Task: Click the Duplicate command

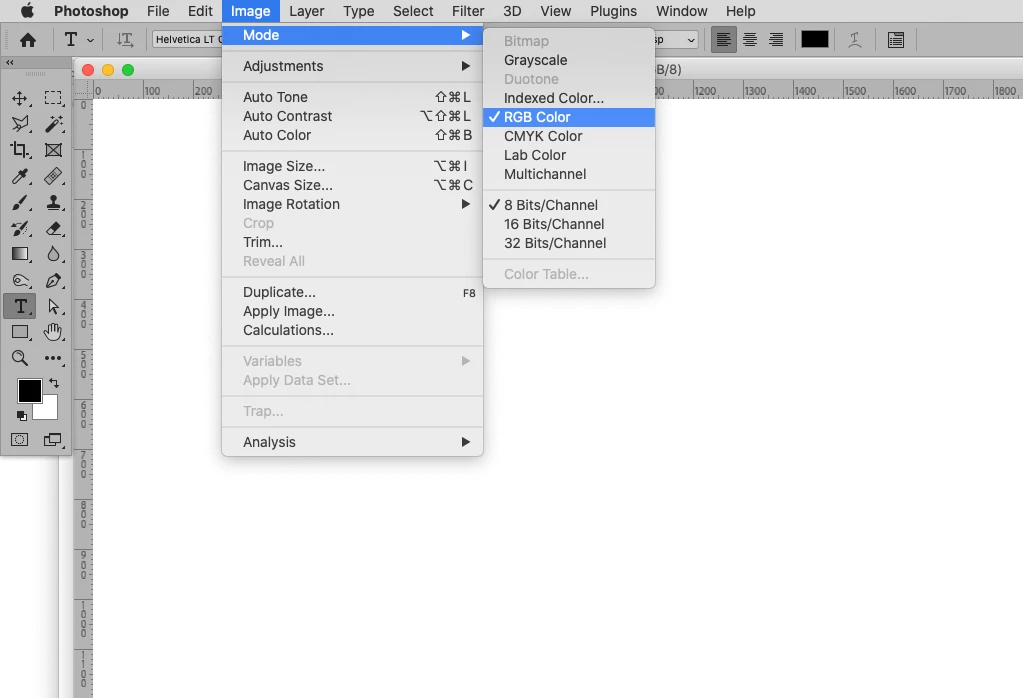Action: tap(352, 292)
